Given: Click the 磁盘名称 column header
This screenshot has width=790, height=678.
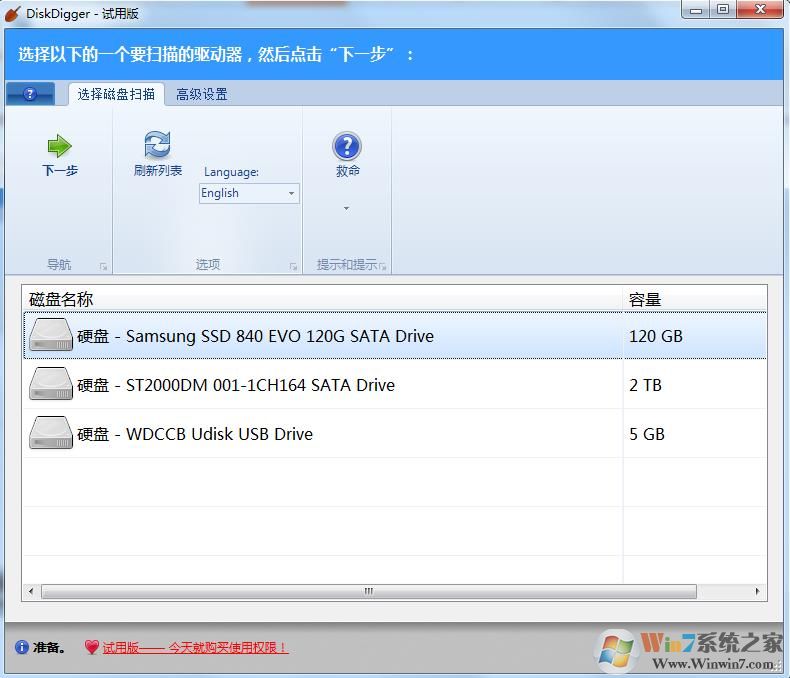Looking at the screenshot, I should (x=322, y=299).
